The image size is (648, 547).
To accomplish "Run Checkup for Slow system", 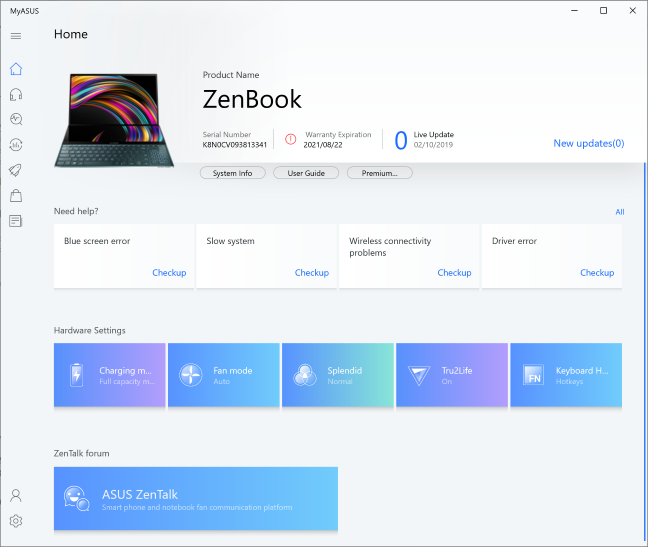I will pos(312,273).
